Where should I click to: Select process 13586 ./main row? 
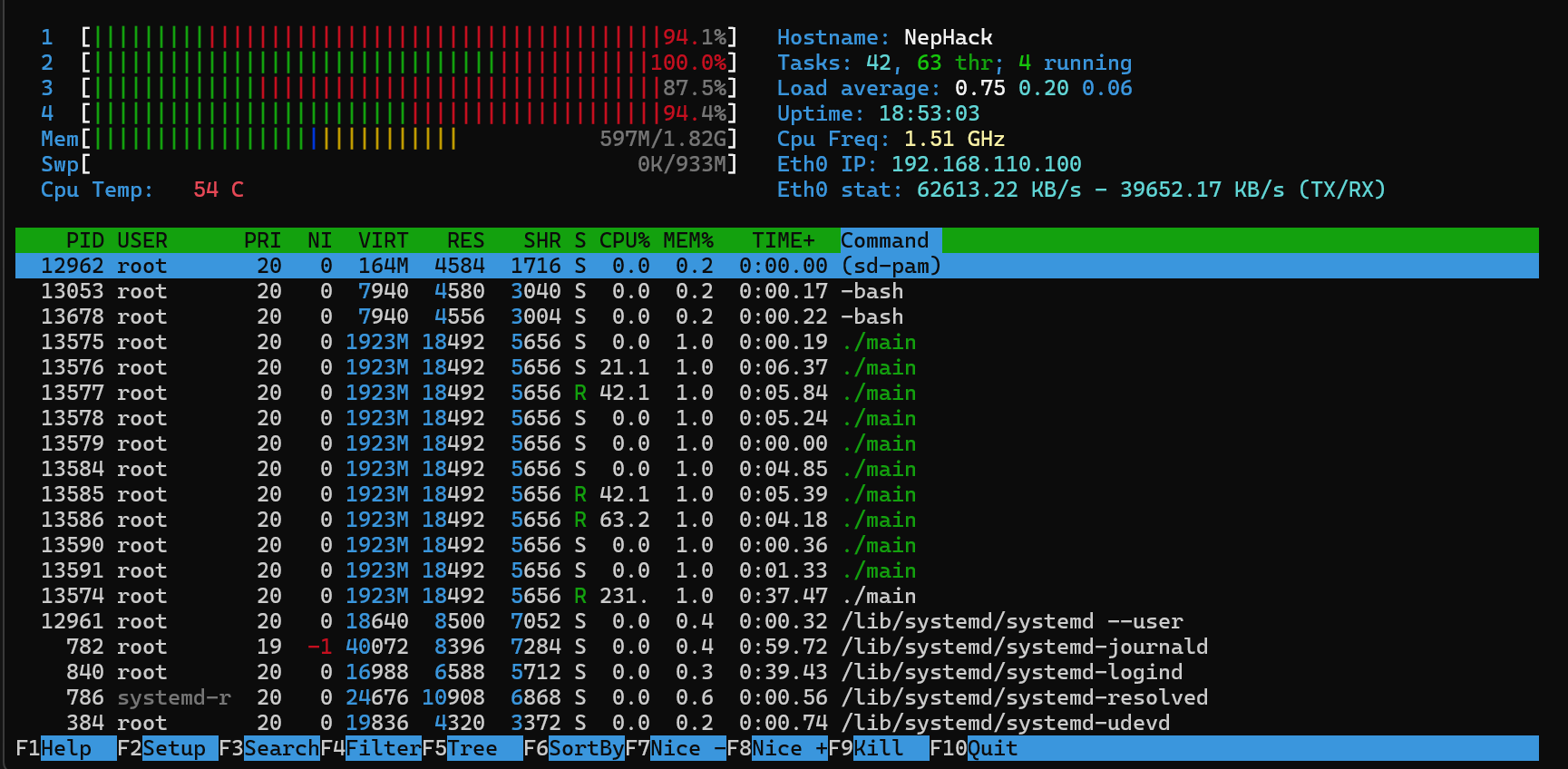click(x=777, y=520)
